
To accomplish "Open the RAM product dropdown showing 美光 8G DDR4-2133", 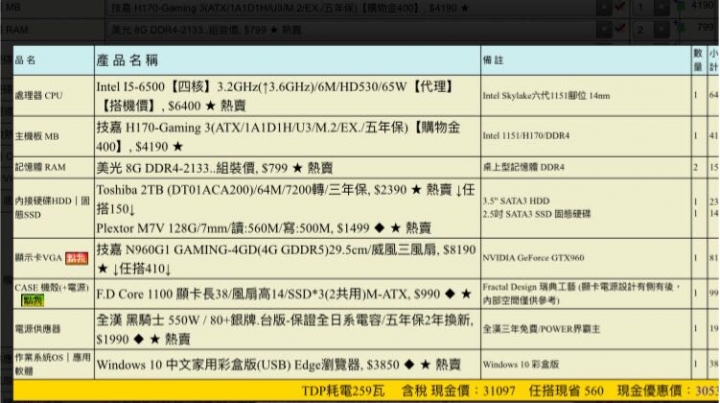I will [360, 30].
